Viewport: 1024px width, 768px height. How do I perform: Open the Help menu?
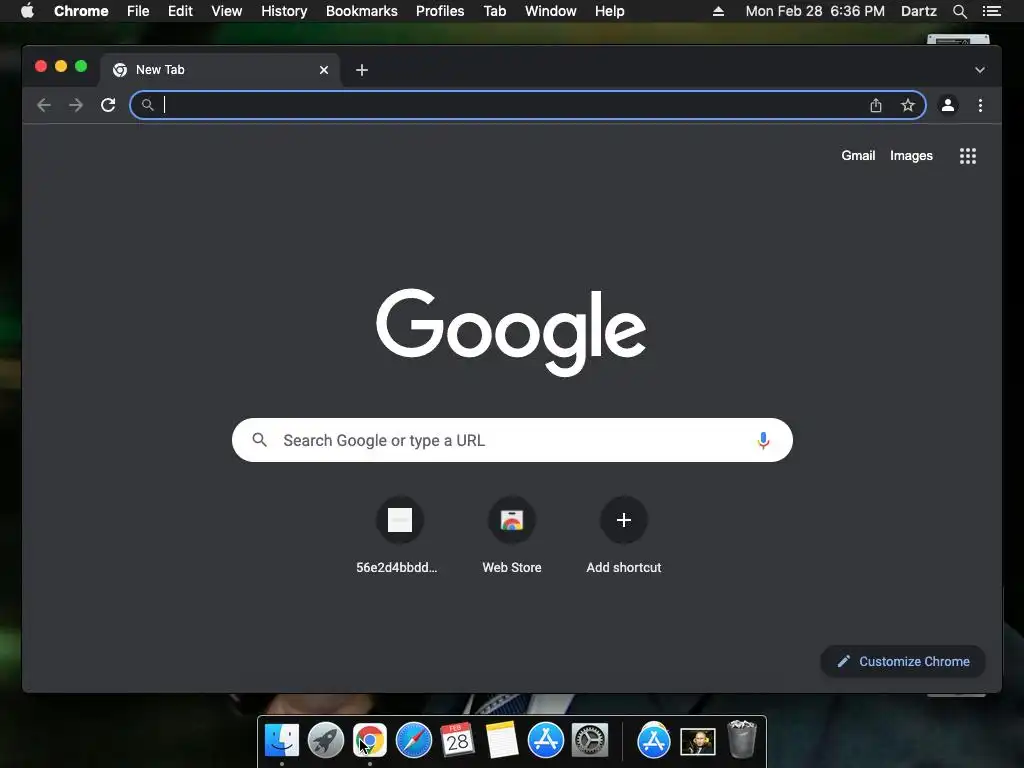[609, 11]
